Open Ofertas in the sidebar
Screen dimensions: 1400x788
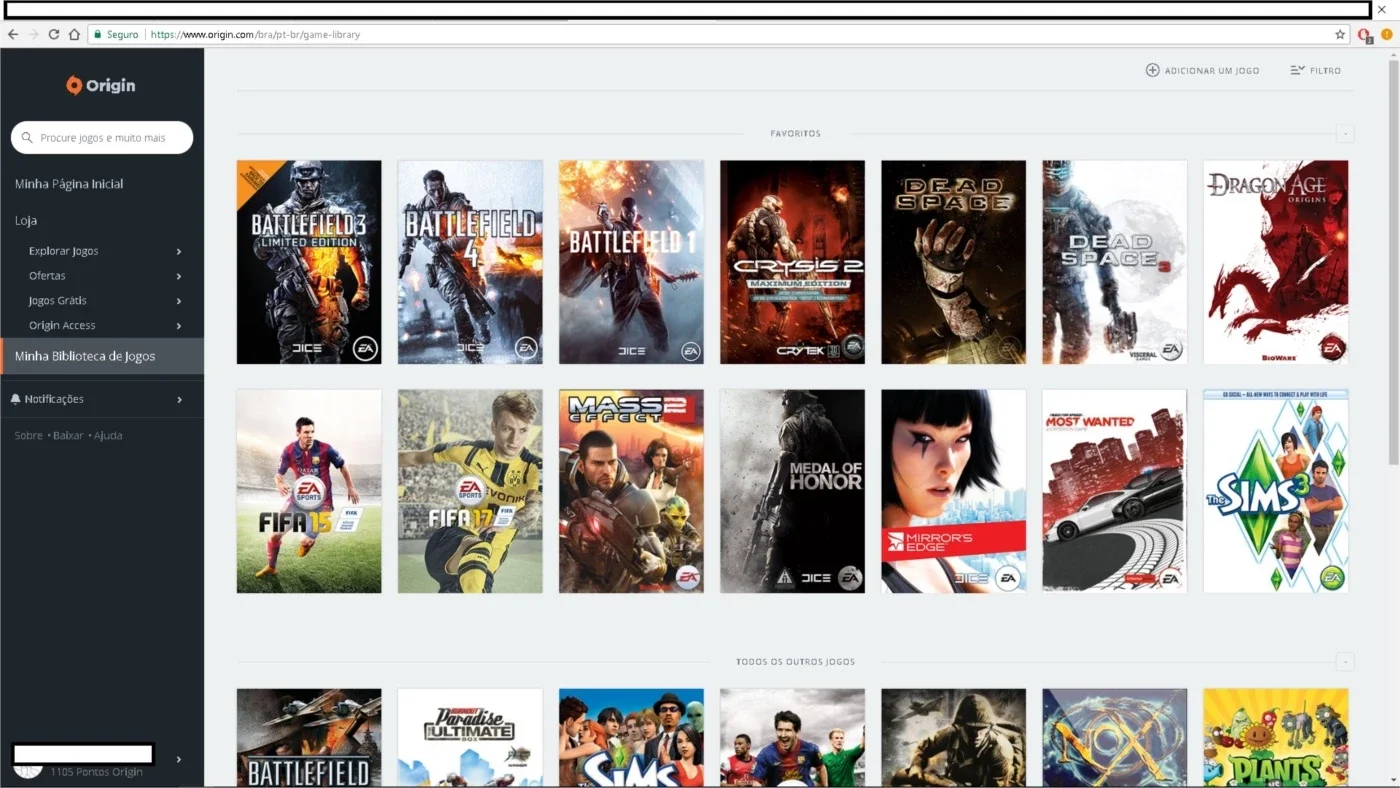point(47,276)
